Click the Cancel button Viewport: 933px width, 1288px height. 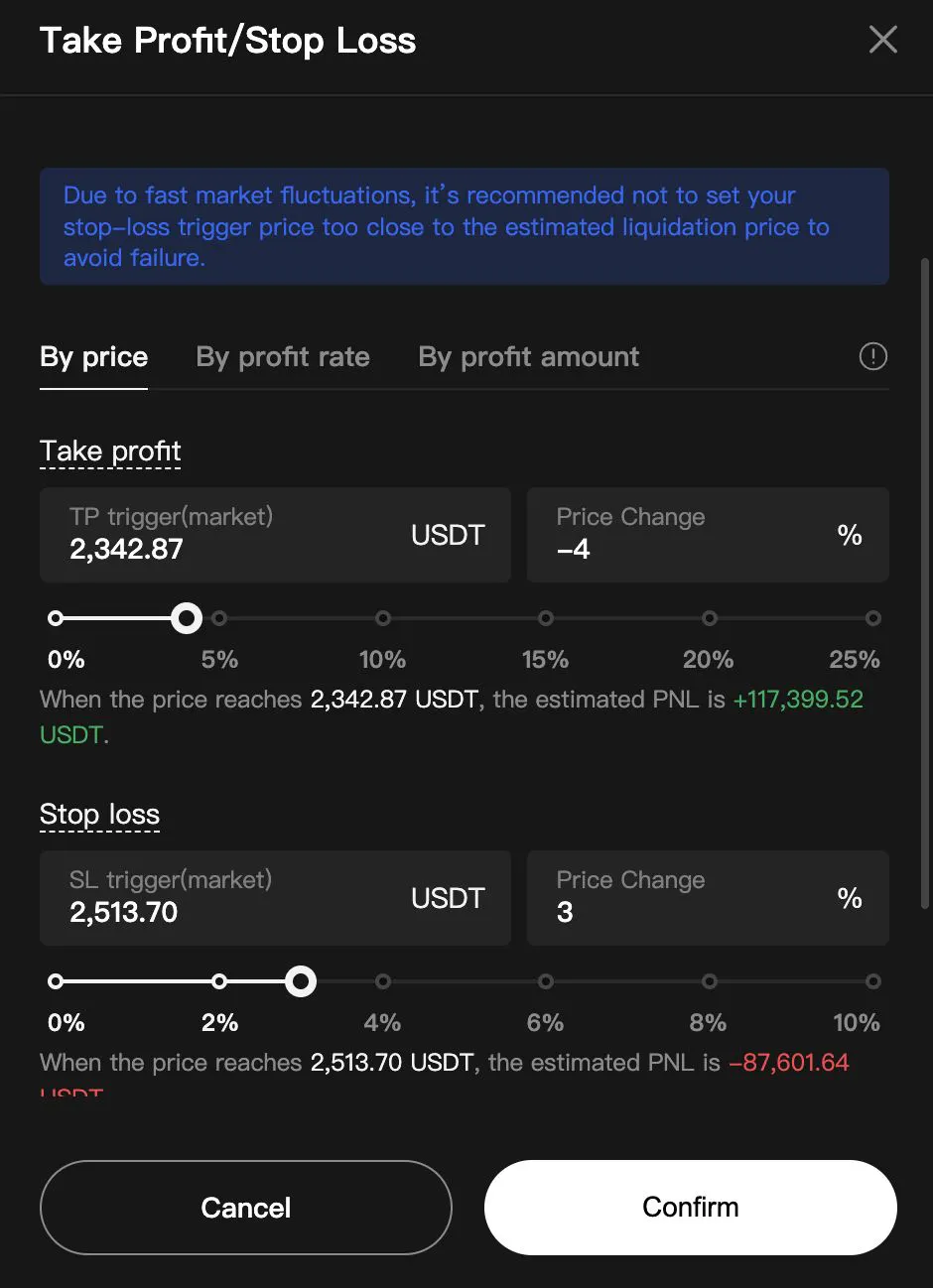245,1208
